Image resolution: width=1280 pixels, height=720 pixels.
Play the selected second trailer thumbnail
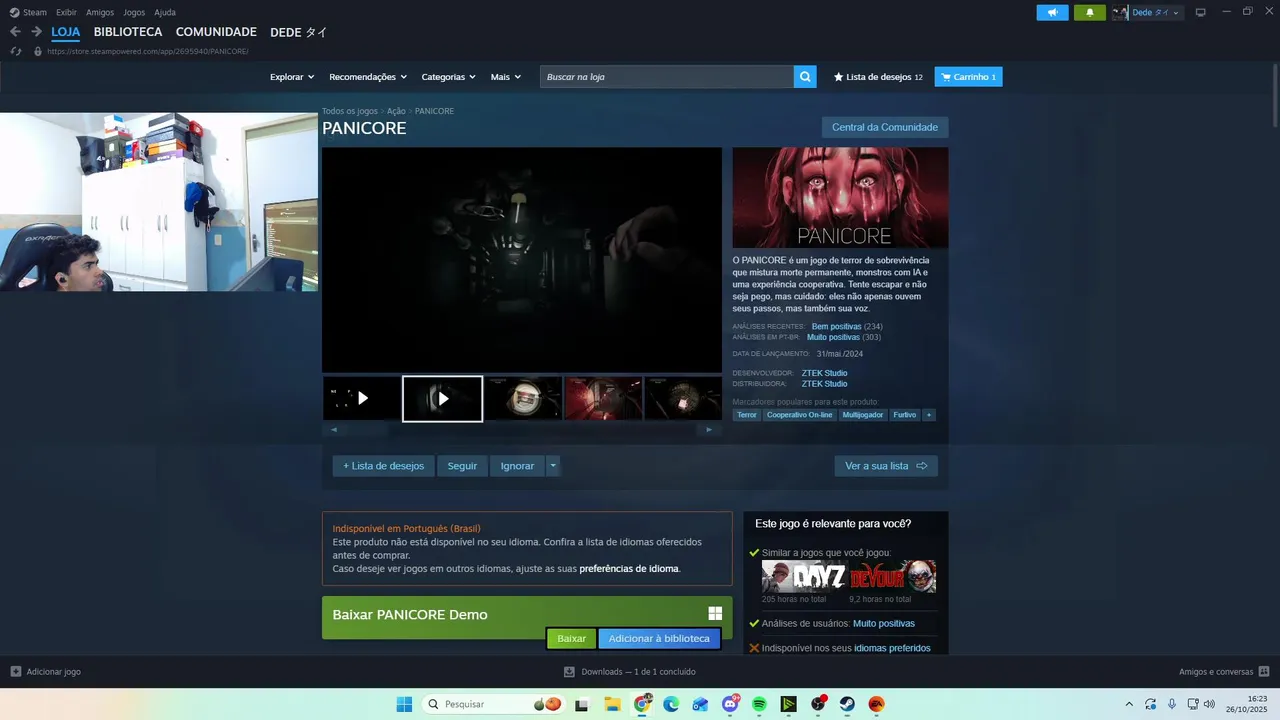coord(442,398)
